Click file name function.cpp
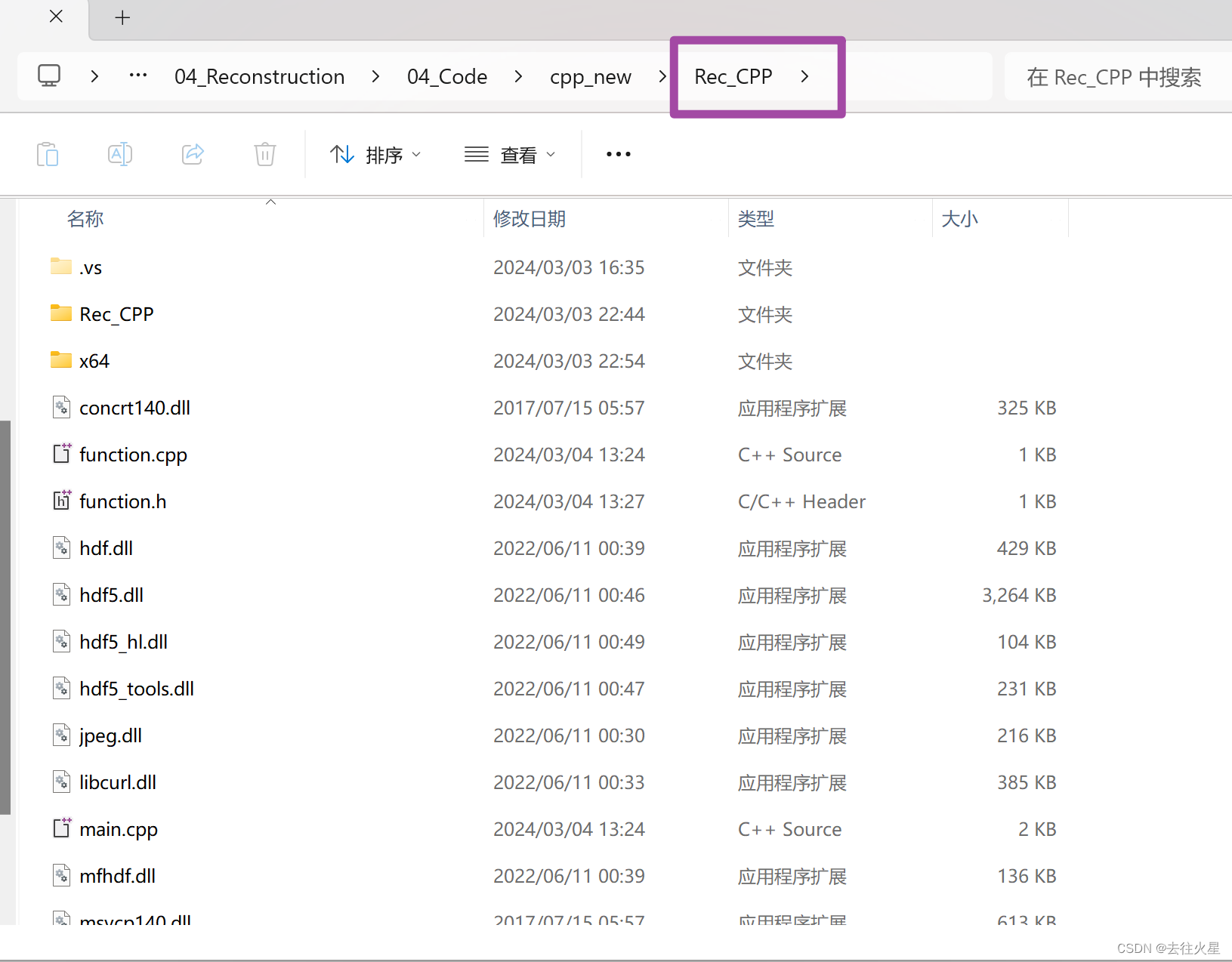Viewport: 1232px width, 962px height. point(133,455)
